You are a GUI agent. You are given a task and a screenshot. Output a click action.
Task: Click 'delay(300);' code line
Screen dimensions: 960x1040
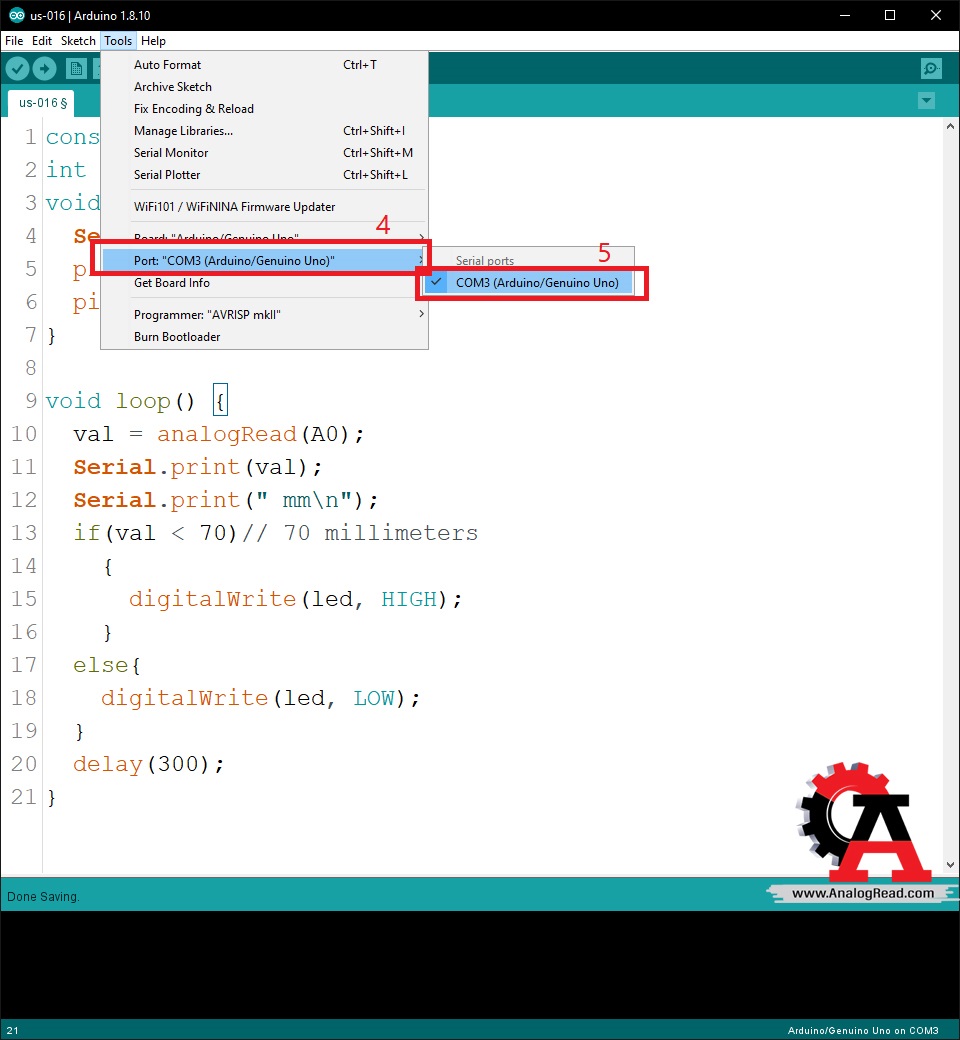149,764
